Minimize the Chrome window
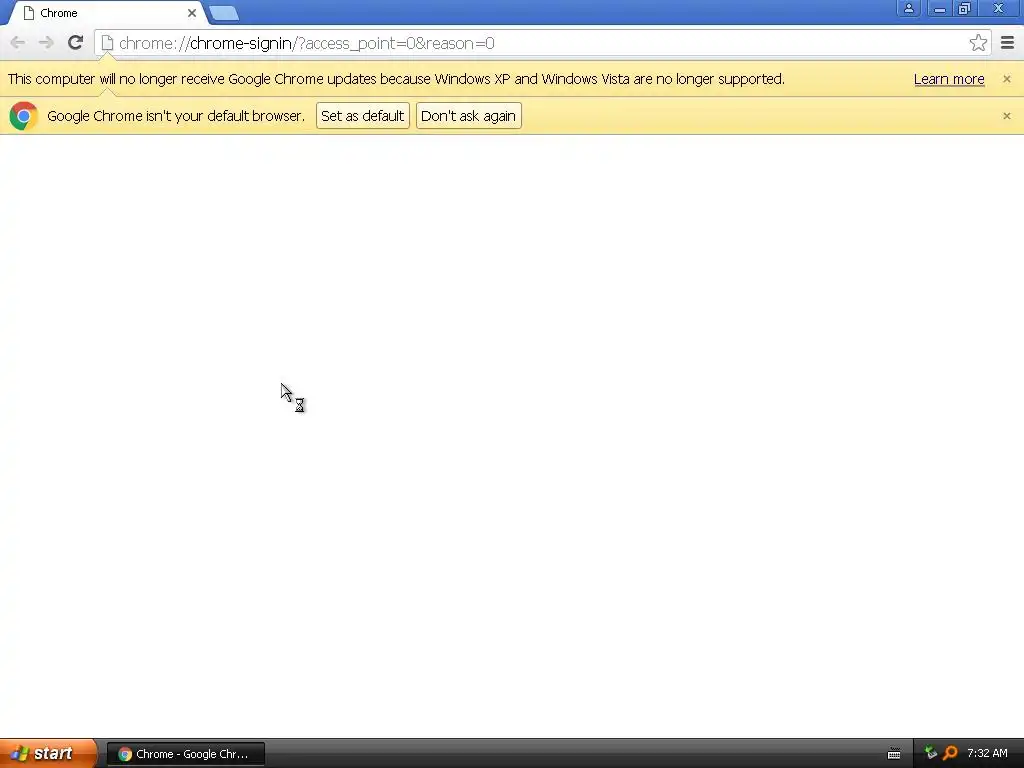Image resolution: width=1024 pixels, height=768 pixels. tap(939, 8)
